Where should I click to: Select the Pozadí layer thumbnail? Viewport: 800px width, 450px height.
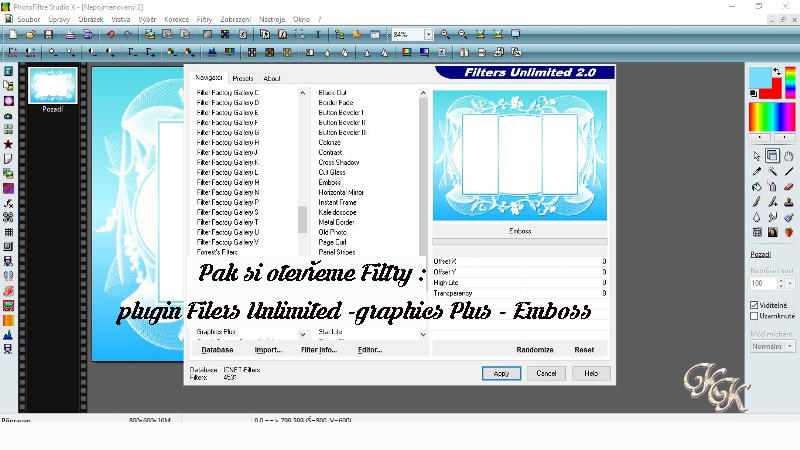click(x=53, y=85)
